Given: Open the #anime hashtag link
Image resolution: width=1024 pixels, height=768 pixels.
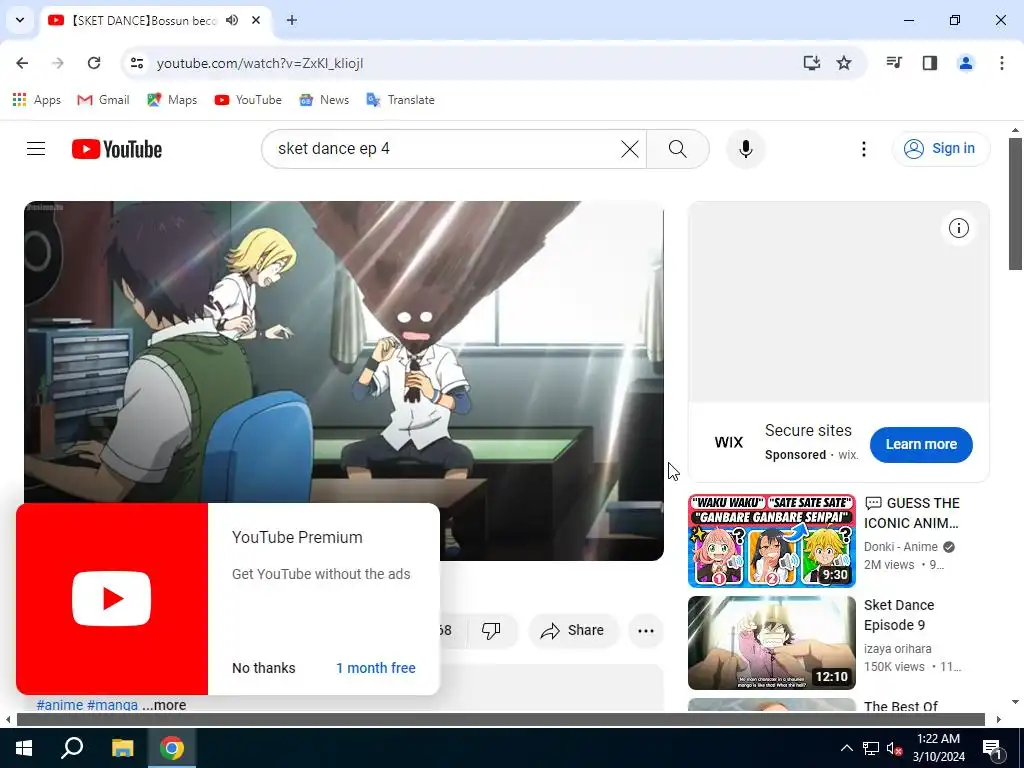Looking at the screenshot, I should (x=60, y=705).
